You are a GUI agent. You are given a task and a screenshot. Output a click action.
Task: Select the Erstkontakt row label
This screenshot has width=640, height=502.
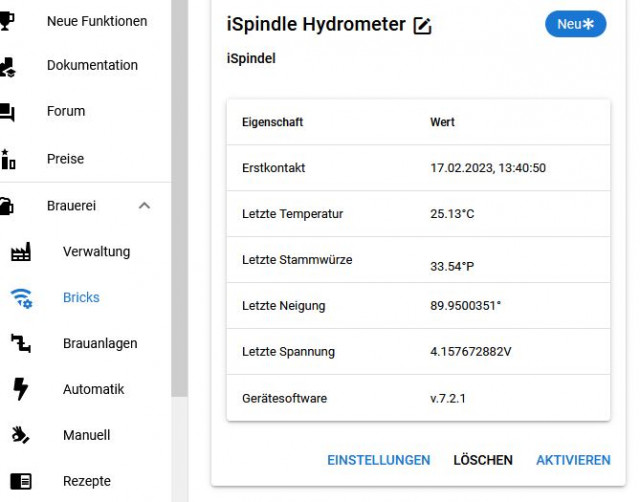273,168
